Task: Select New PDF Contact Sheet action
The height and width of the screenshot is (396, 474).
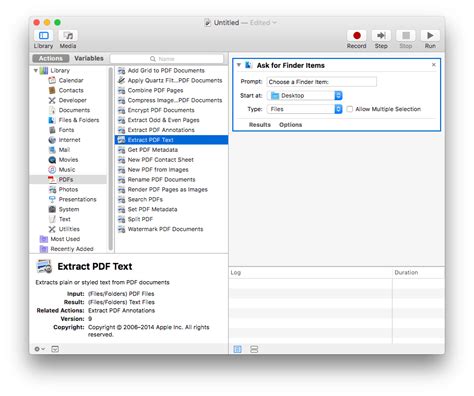Action: 160,160
